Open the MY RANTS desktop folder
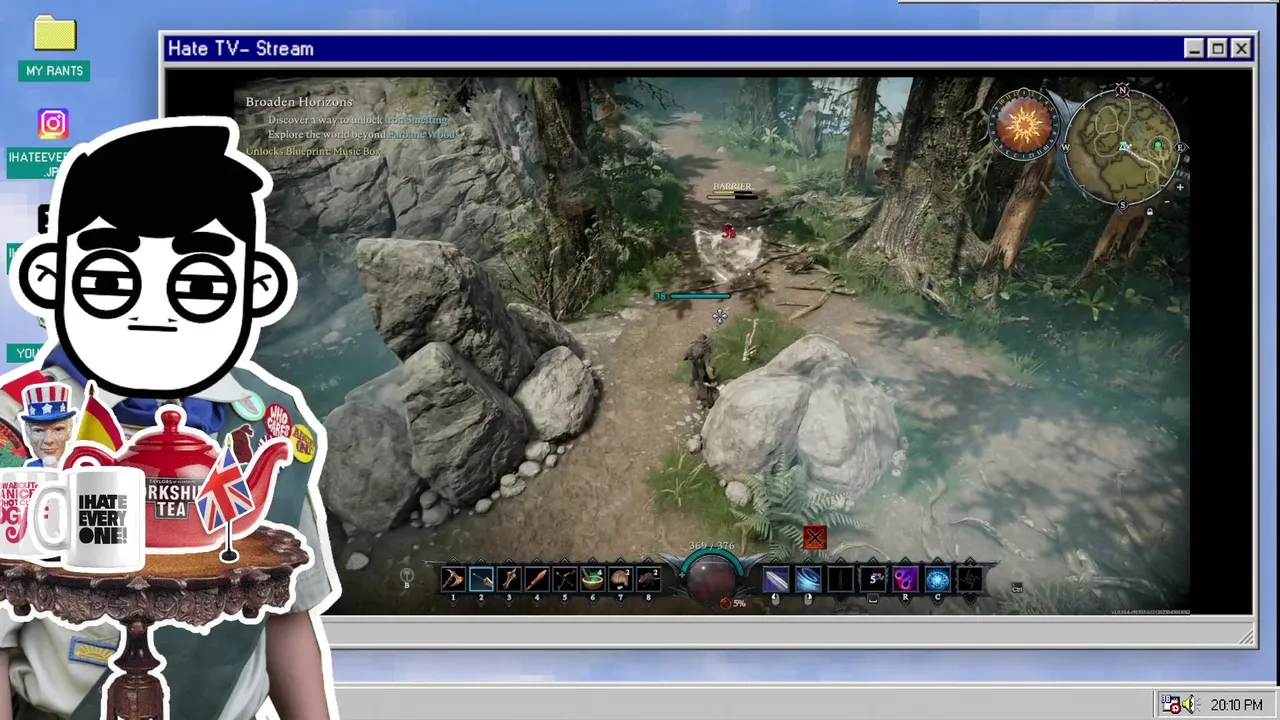Screen dimensions: 1280x720 pos(55,48)
